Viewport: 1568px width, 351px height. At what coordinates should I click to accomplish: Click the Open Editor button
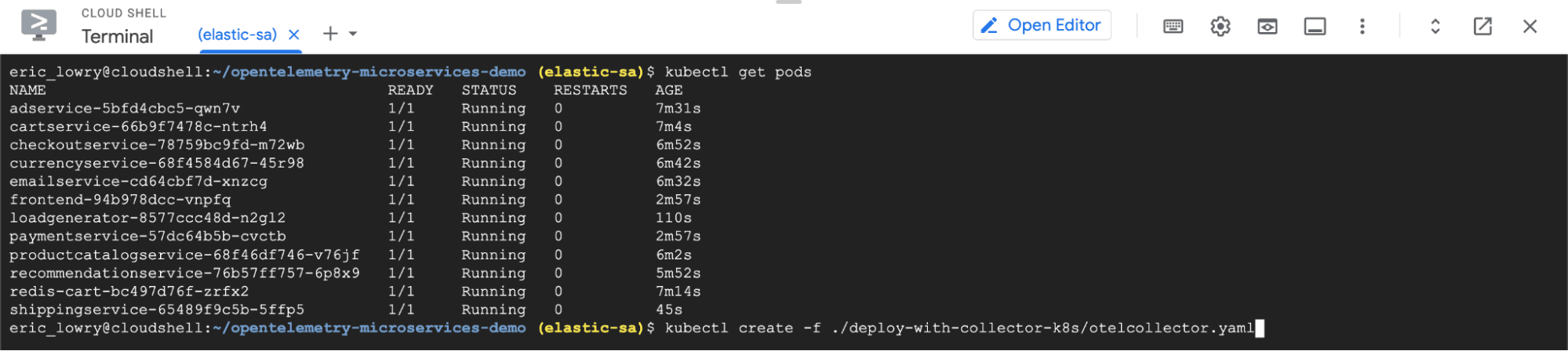(1042, 25)
